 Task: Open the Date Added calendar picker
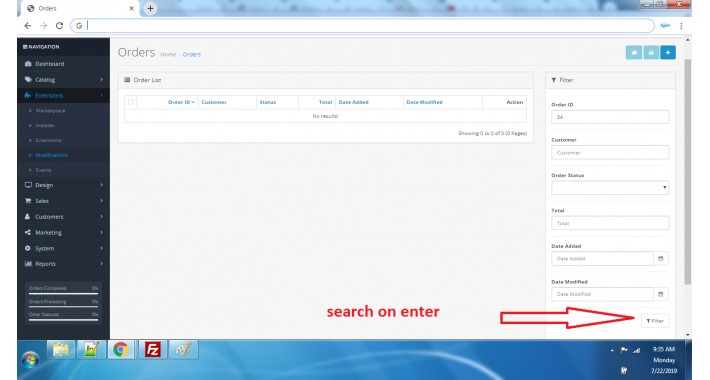point(661,259)
